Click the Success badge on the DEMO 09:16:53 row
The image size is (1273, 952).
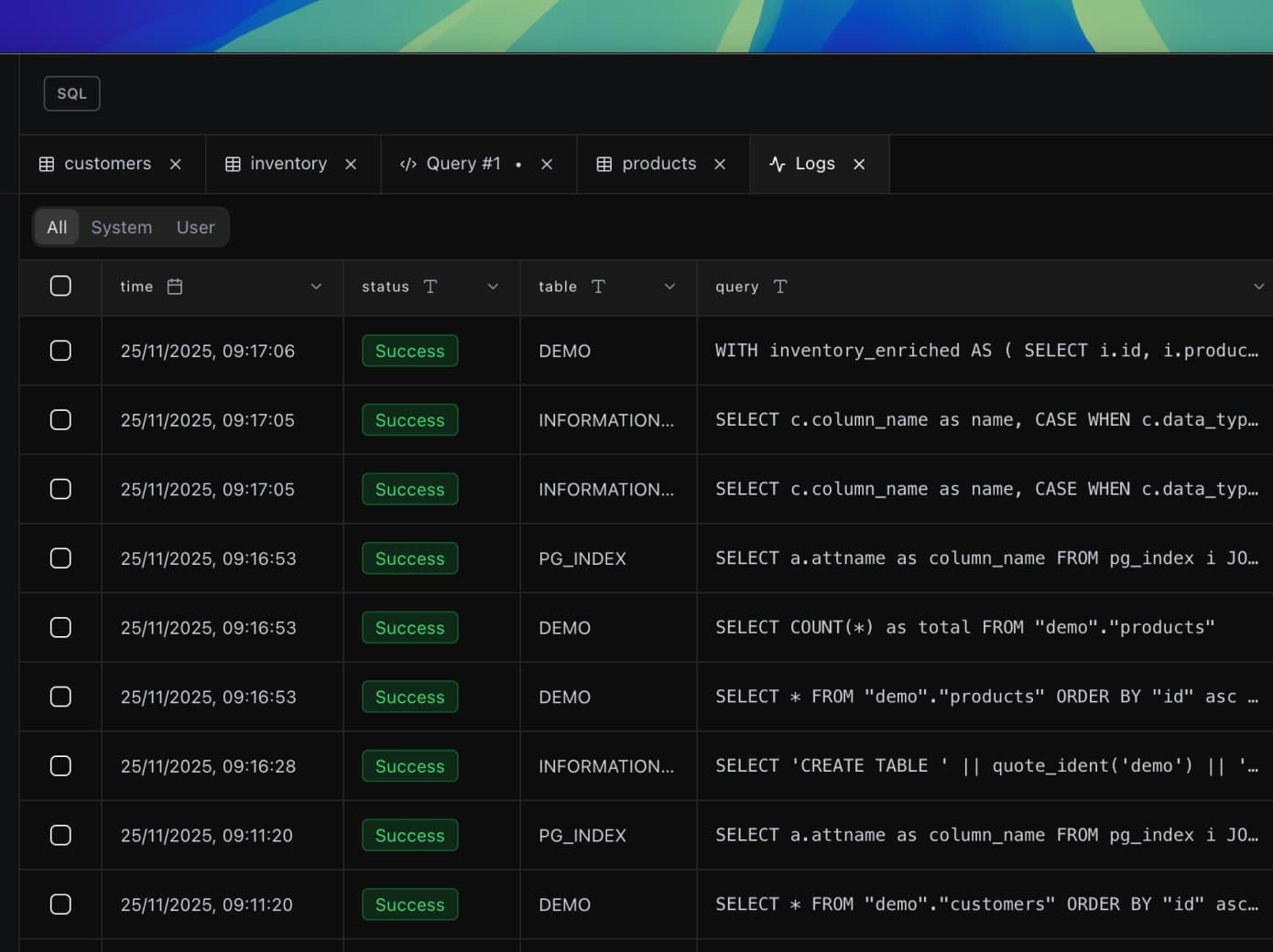tap(409, 628)
